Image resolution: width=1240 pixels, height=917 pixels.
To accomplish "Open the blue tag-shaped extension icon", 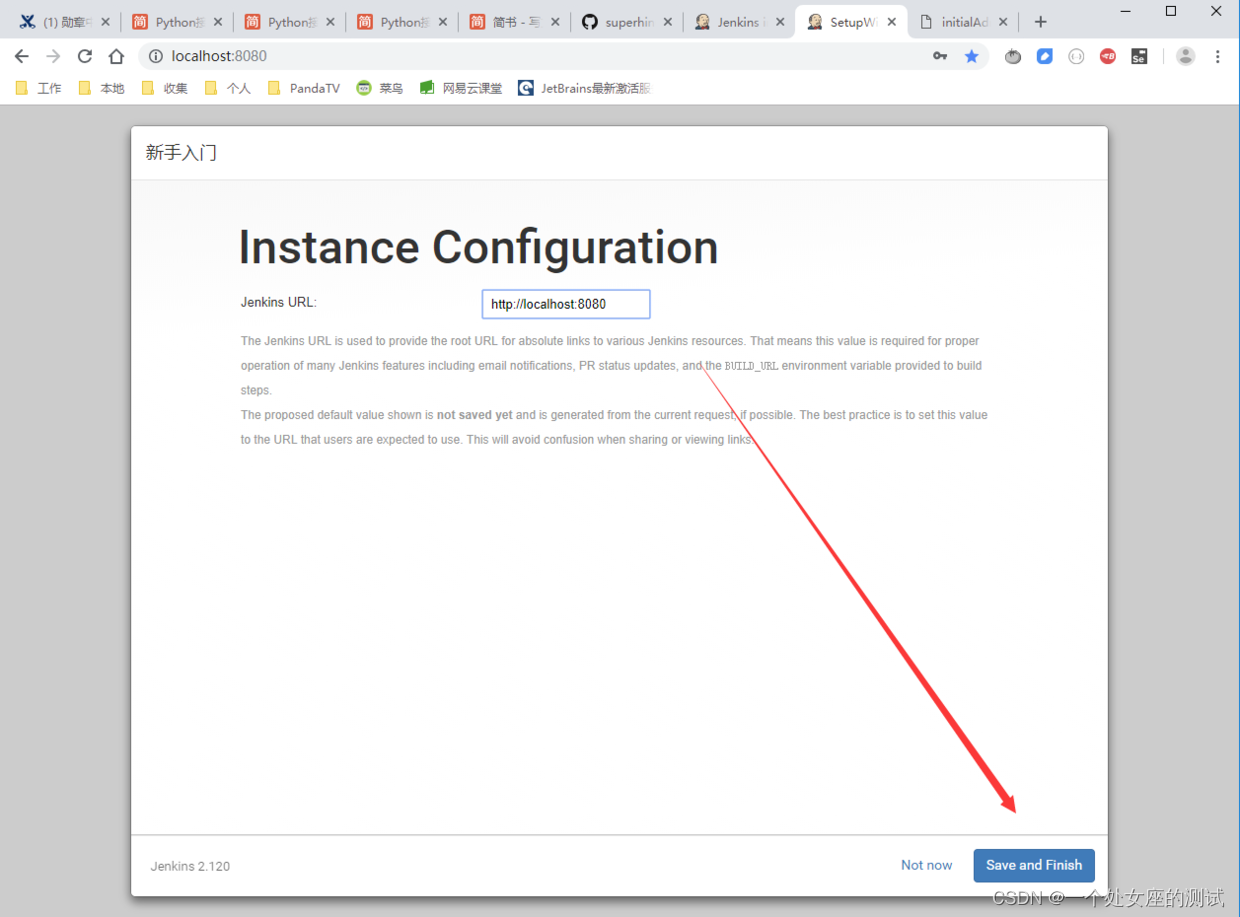I will 1045,56.
